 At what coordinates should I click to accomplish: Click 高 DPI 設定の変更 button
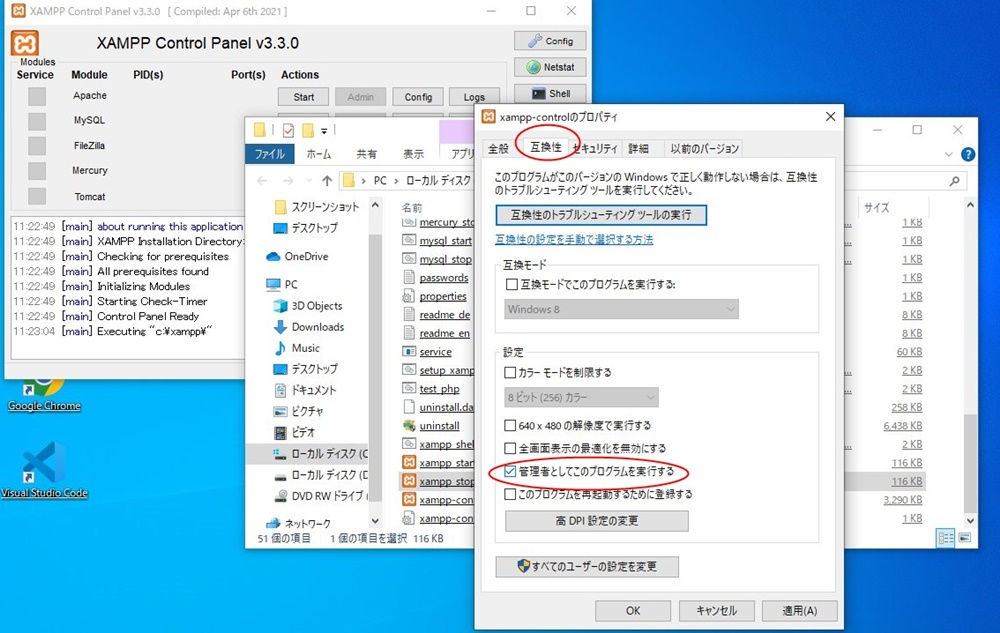click(596, 521)
